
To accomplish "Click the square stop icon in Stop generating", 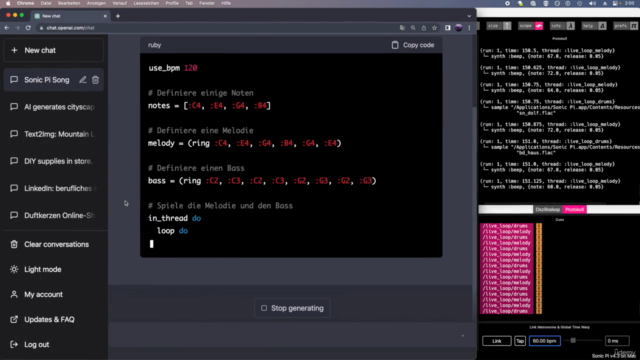I will click(264, 308).
